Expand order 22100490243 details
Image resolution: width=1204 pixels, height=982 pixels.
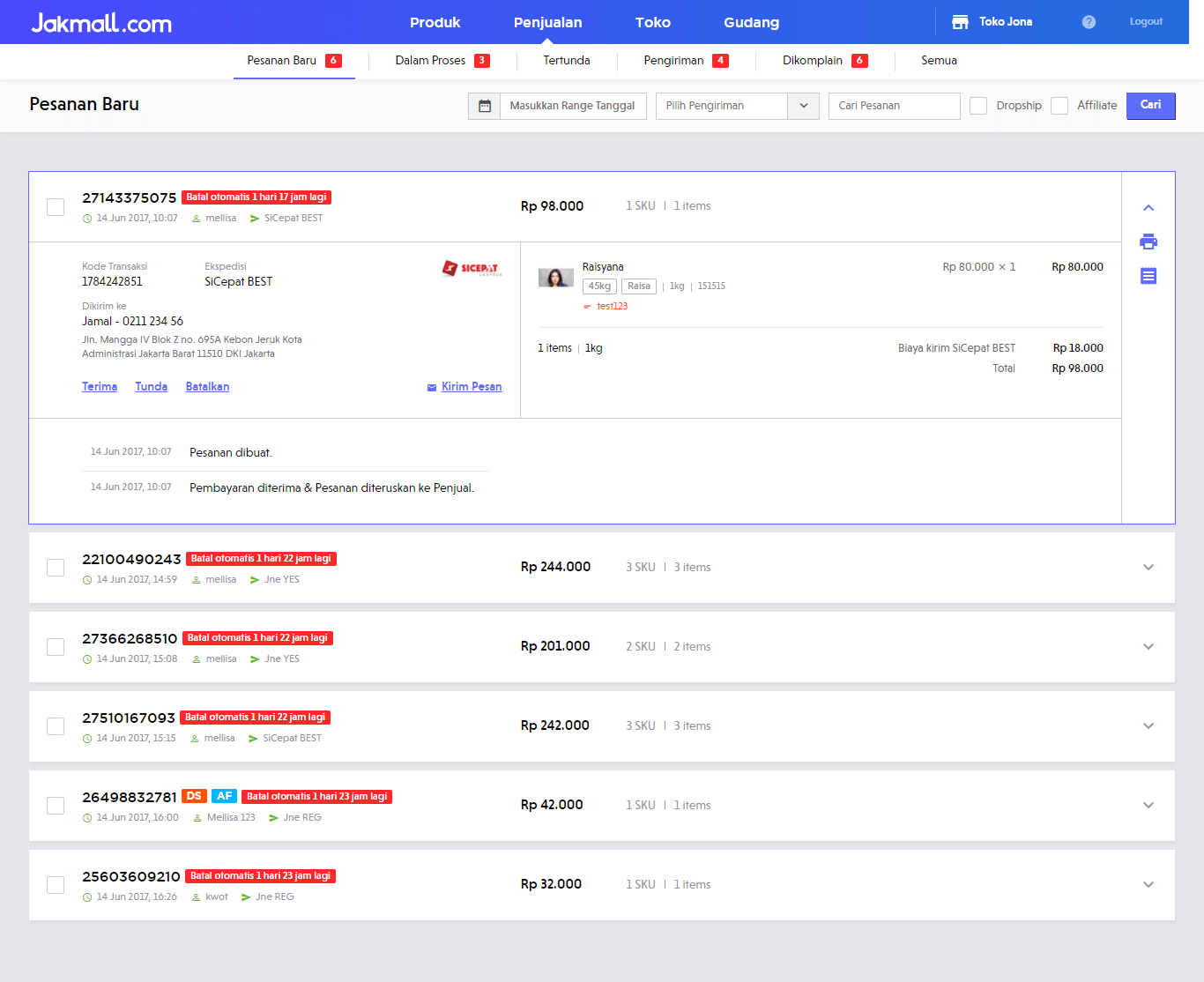(x=1148, y=568)
